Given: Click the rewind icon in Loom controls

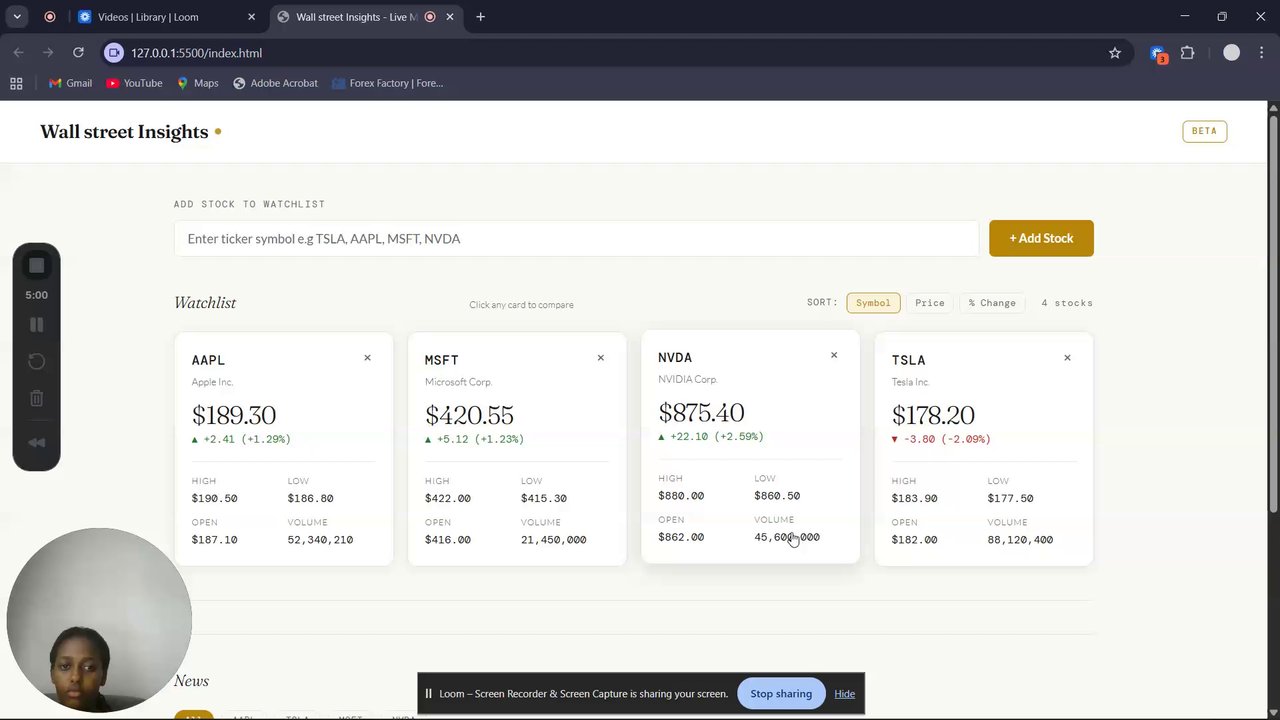Looking at the screenshot, I should [36, 443].
